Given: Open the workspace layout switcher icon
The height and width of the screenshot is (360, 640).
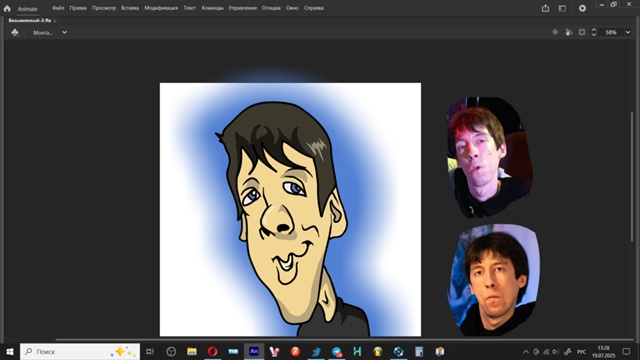Looking at the screenshot, I should pos(562,8).
